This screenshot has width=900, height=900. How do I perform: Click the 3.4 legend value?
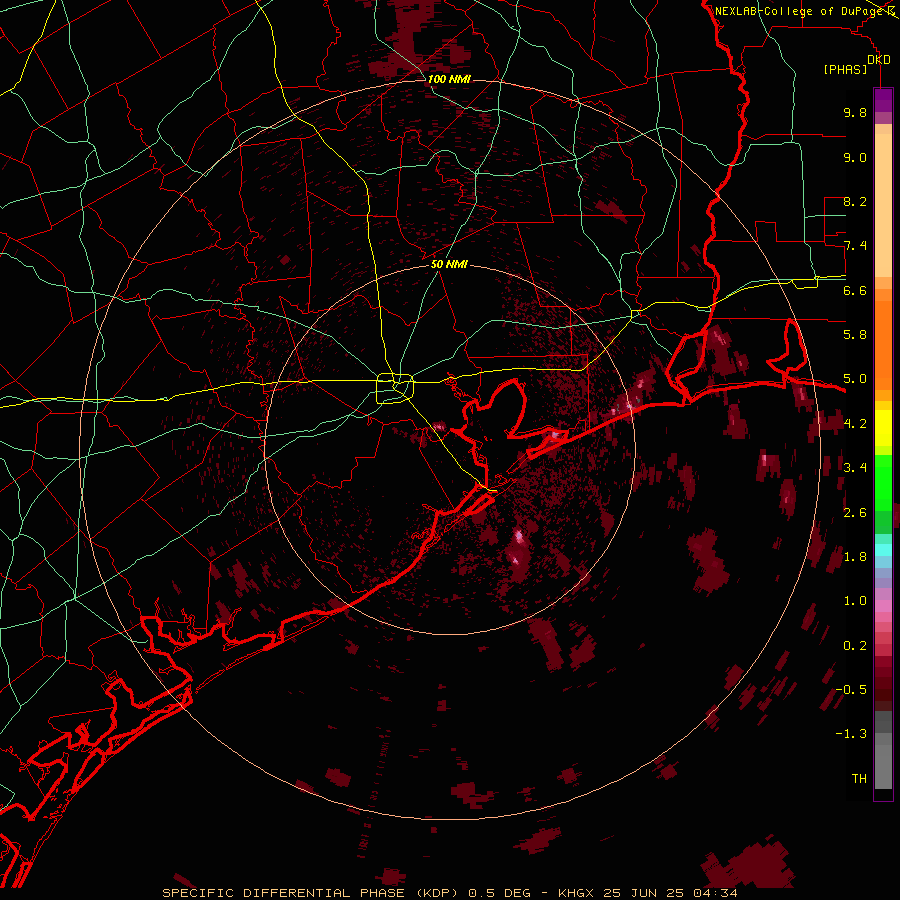(x=855, y=468)
